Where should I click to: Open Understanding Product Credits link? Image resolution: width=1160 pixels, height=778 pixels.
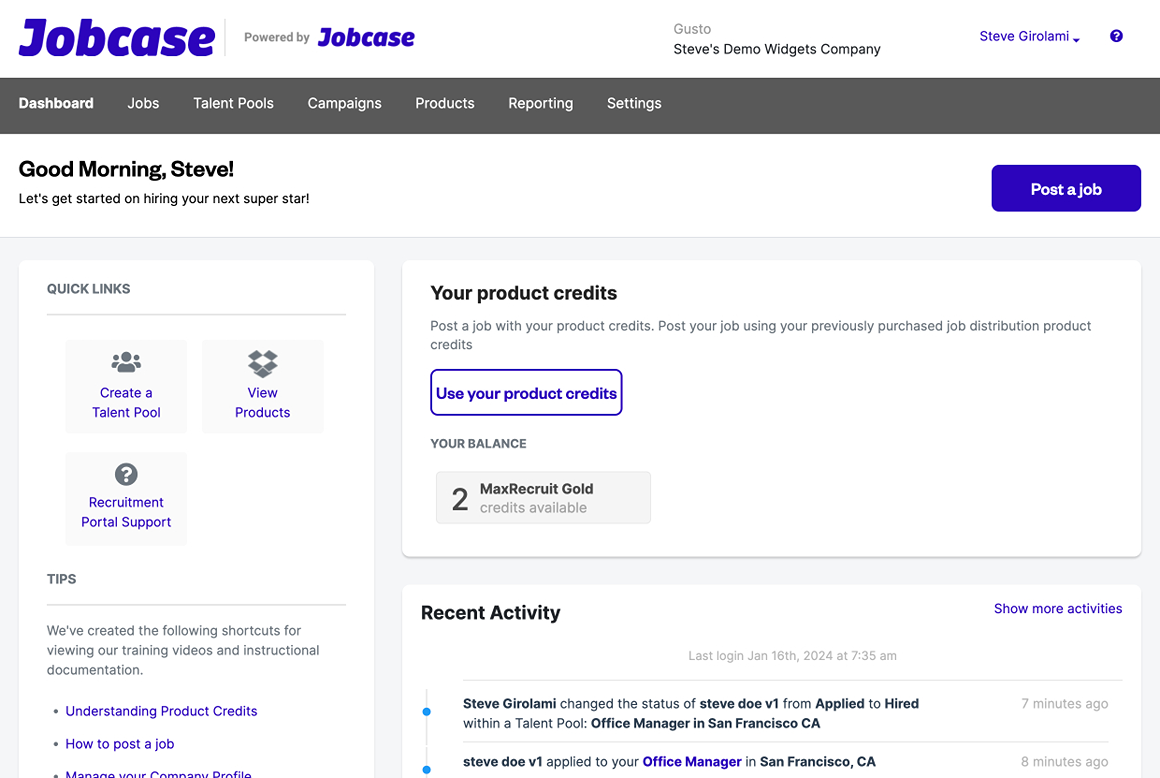tap(161, 711)
